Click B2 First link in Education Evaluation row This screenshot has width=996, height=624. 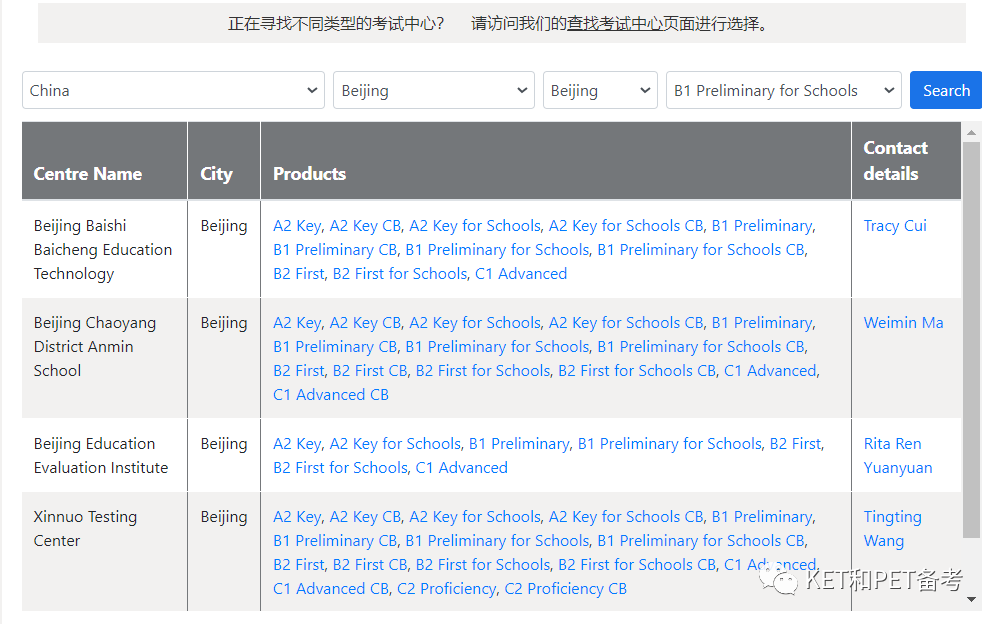point(795,444)
